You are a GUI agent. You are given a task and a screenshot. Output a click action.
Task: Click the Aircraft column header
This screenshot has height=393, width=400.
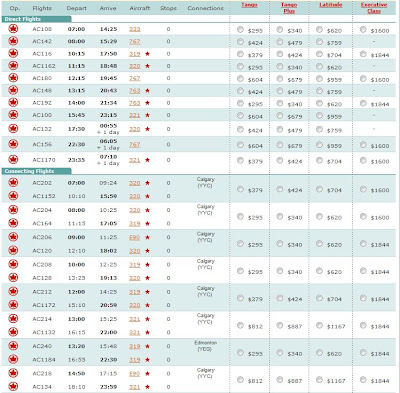140,8
